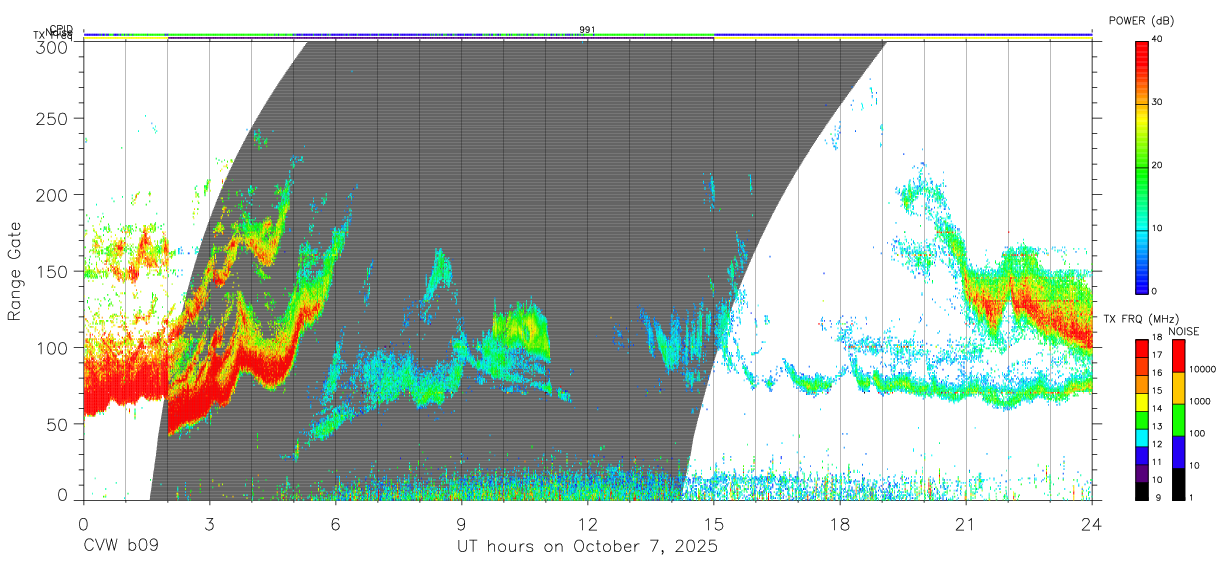Click the 200 label on the range gate axis
Screen dimensions: 1228x567
coord(54,195)
